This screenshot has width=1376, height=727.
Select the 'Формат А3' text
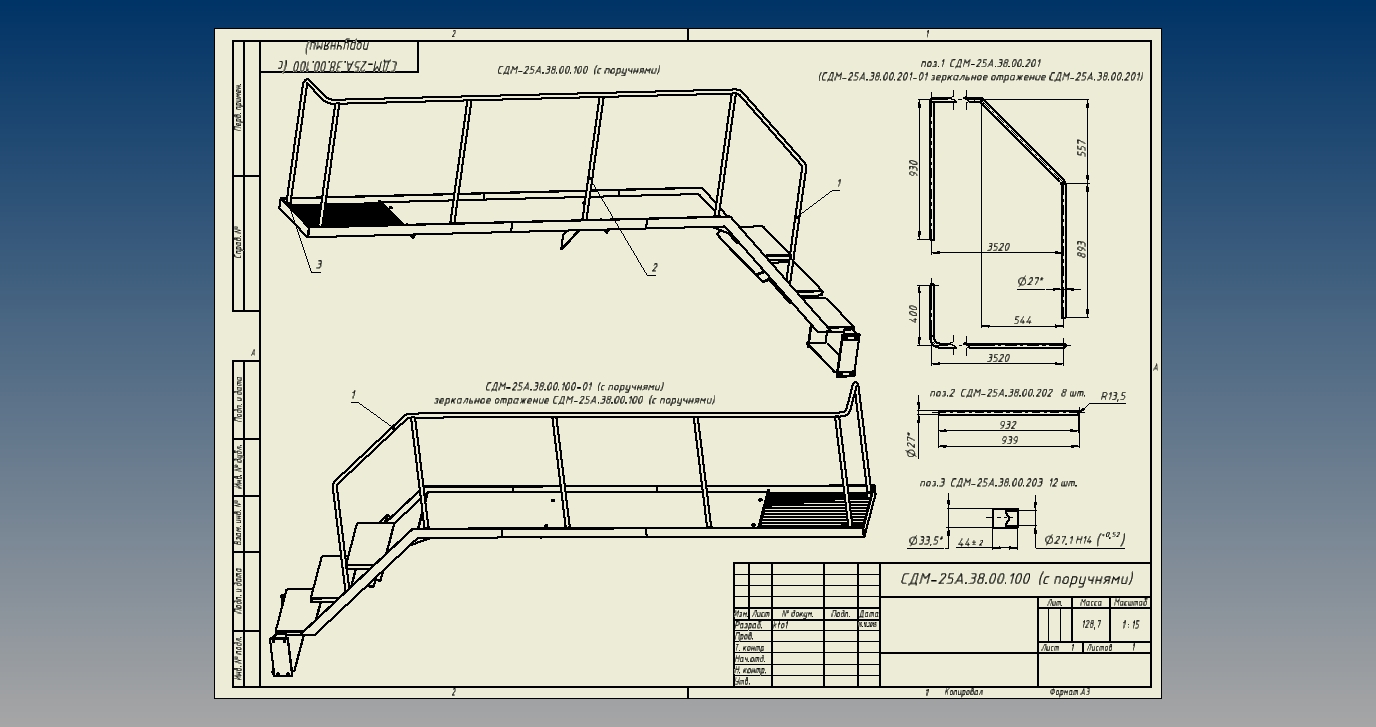(x=1070, y=692)
